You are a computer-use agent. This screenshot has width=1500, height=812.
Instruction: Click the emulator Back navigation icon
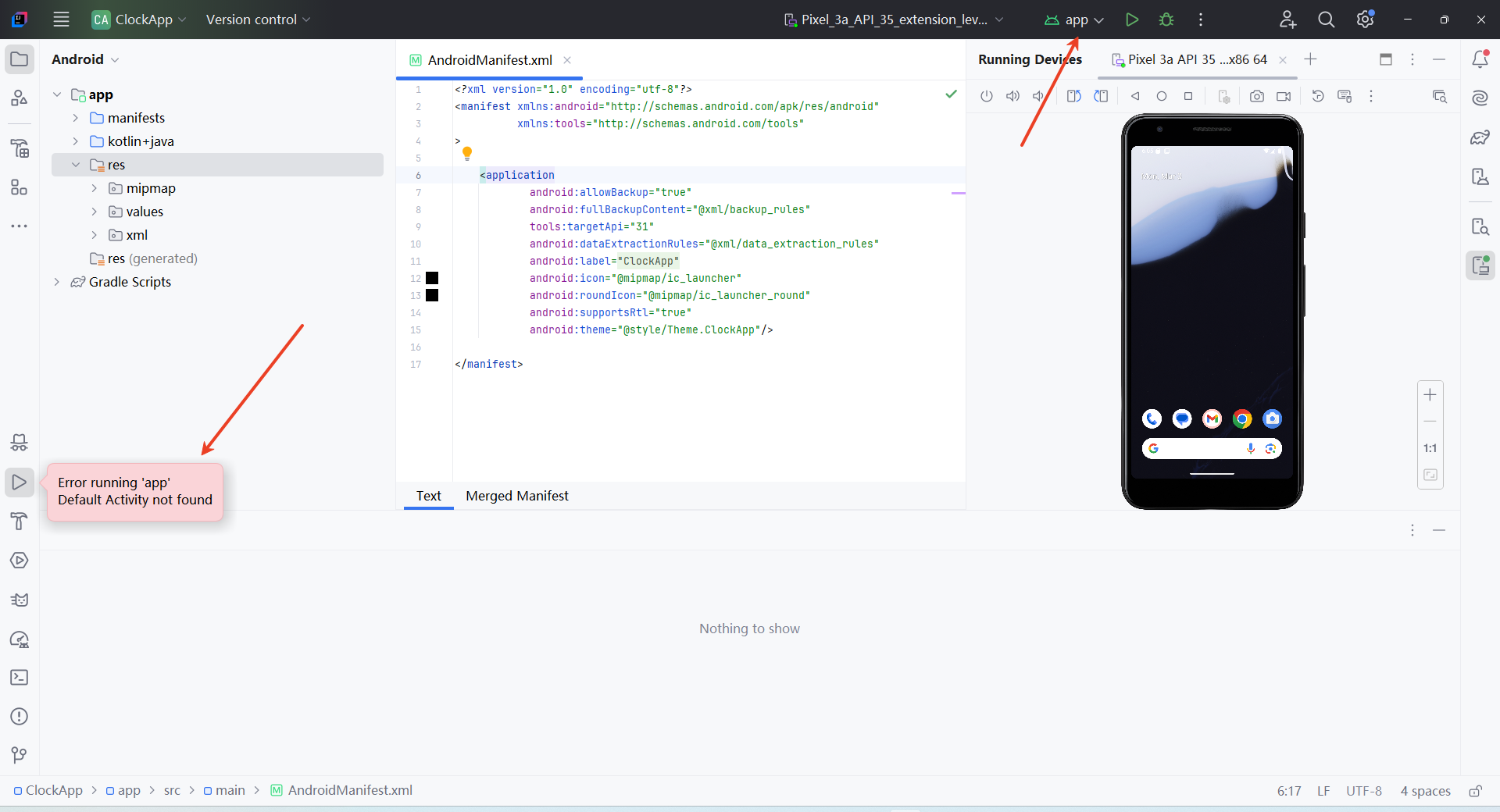(1135, 96)
